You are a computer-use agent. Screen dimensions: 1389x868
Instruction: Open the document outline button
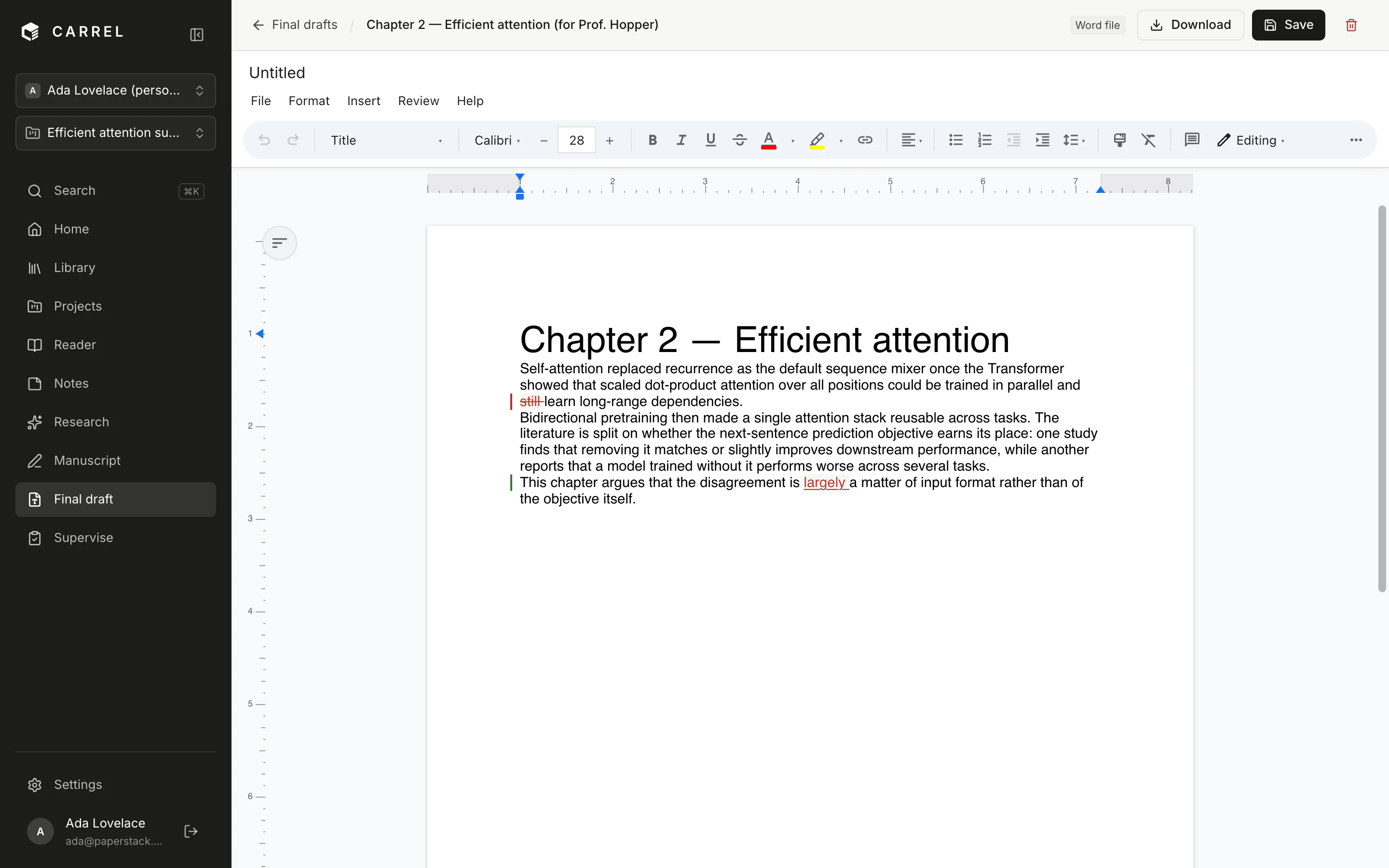280,243
